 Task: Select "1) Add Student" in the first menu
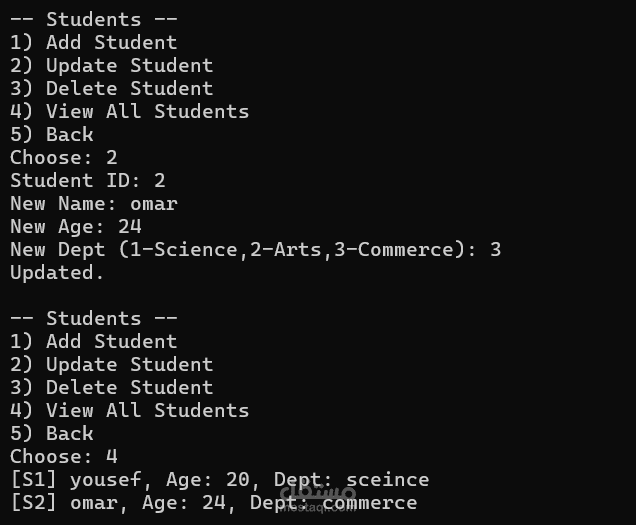(94, 42)
